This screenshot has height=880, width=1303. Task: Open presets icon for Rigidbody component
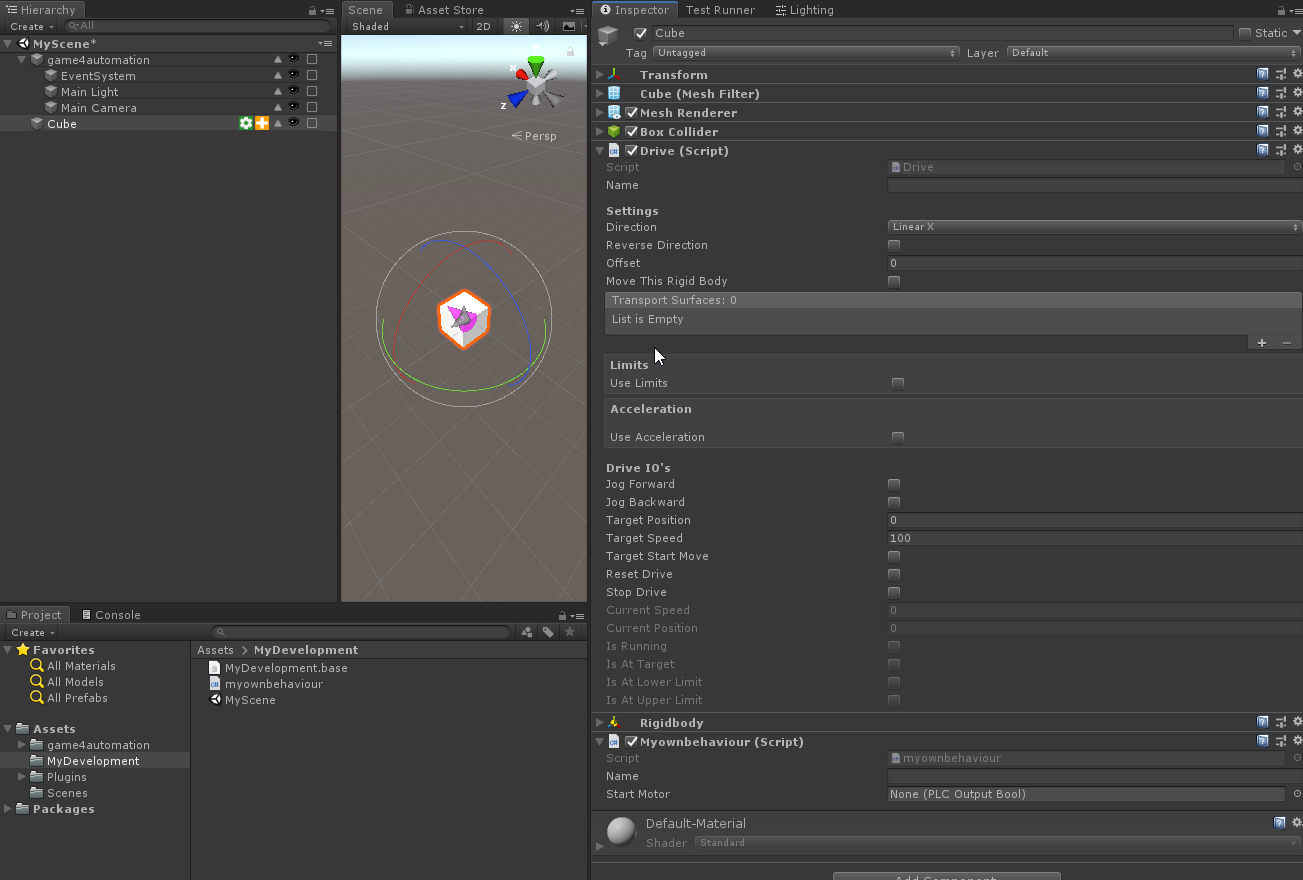click(x=1280, y=722)
